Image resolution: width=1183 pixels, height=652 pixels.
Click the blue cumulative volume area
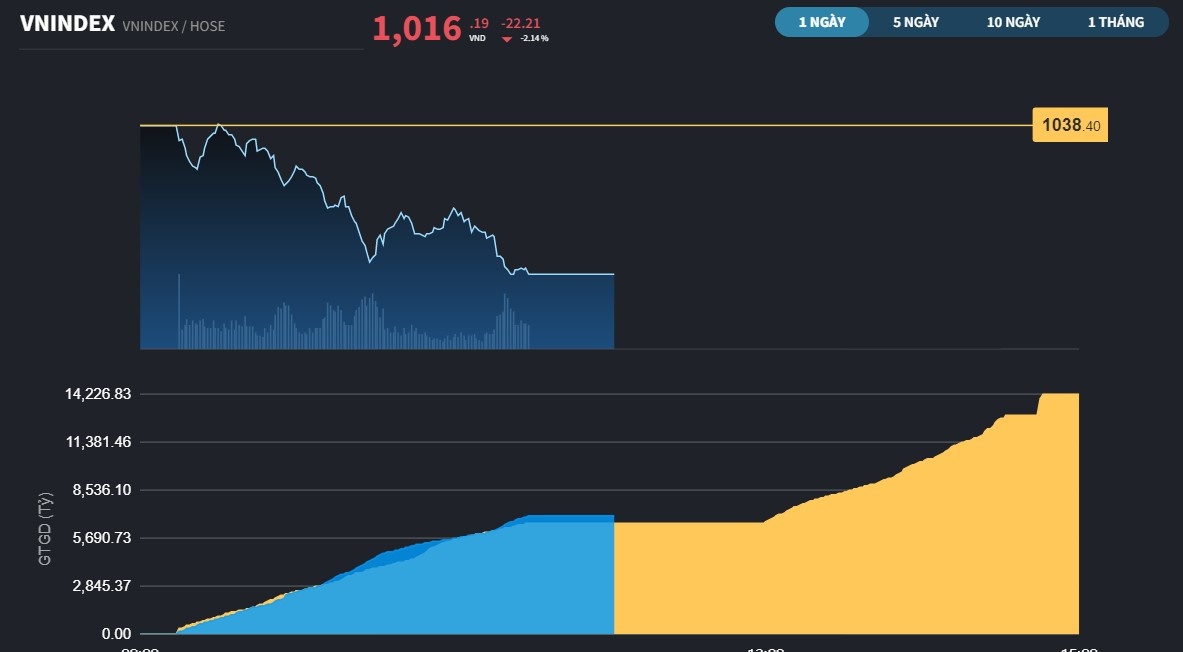450,590
